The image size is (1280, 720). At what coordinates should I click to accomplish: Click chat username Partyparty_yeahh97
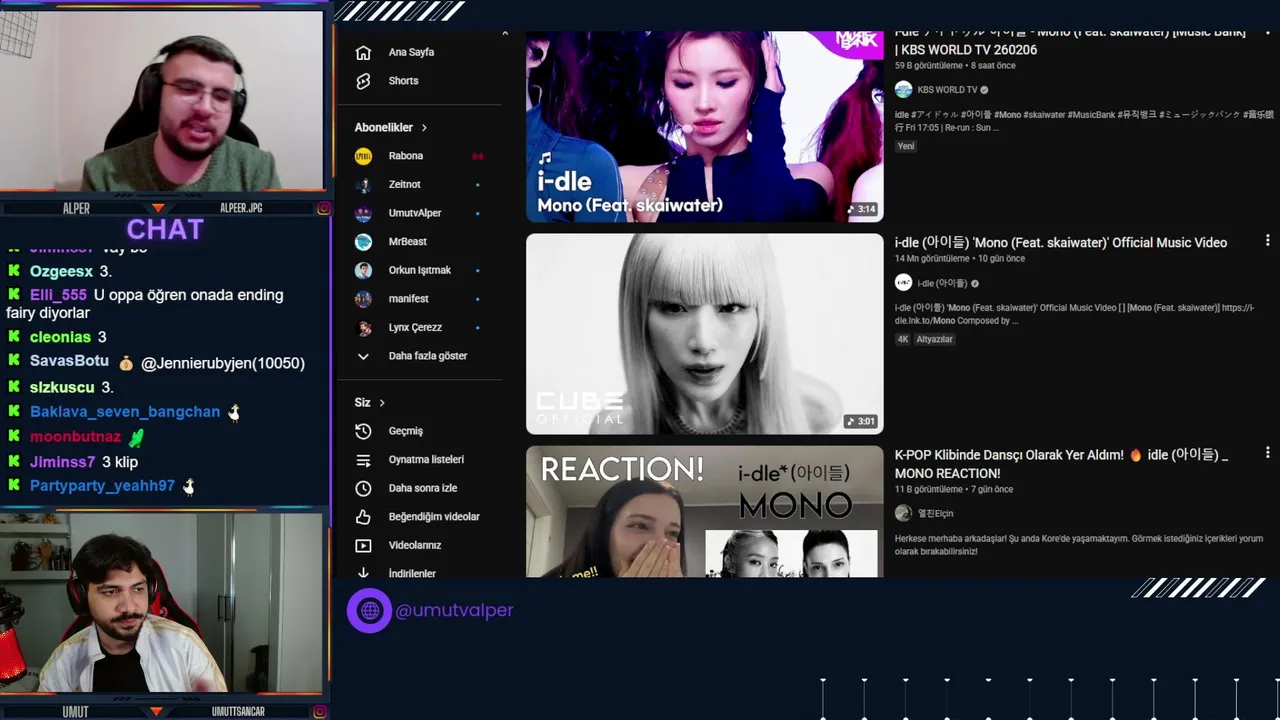click(102, 486)
